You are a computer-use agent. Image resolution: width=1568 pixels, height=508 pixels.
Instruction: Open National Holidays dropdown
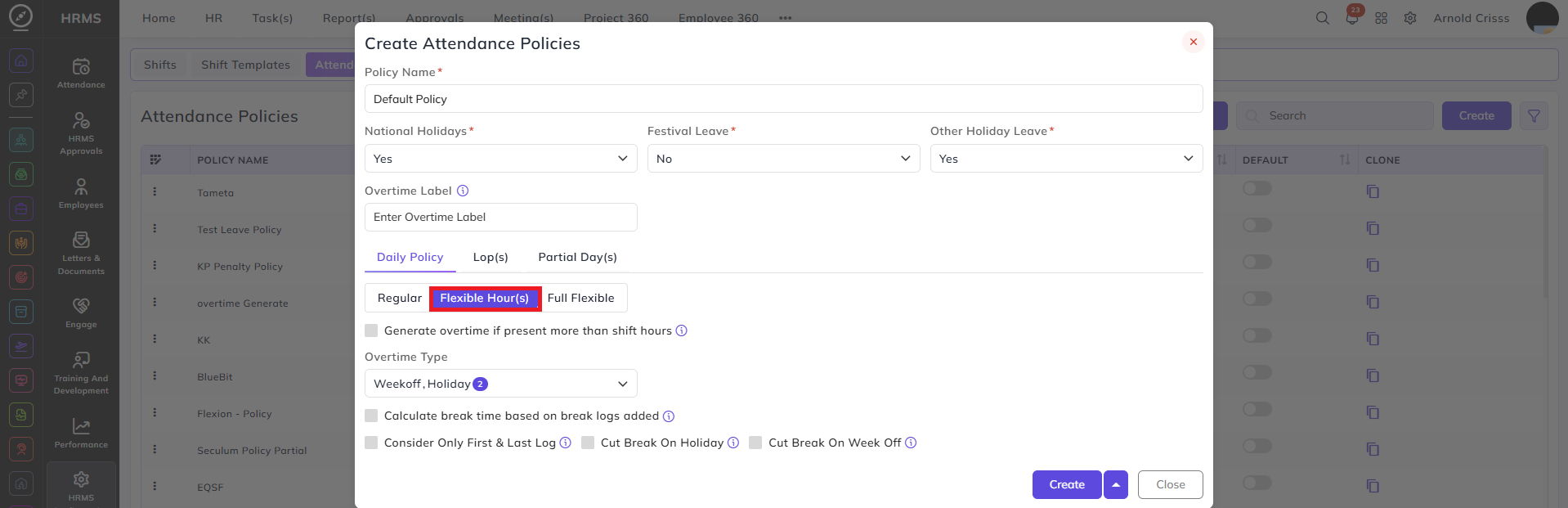500,159
